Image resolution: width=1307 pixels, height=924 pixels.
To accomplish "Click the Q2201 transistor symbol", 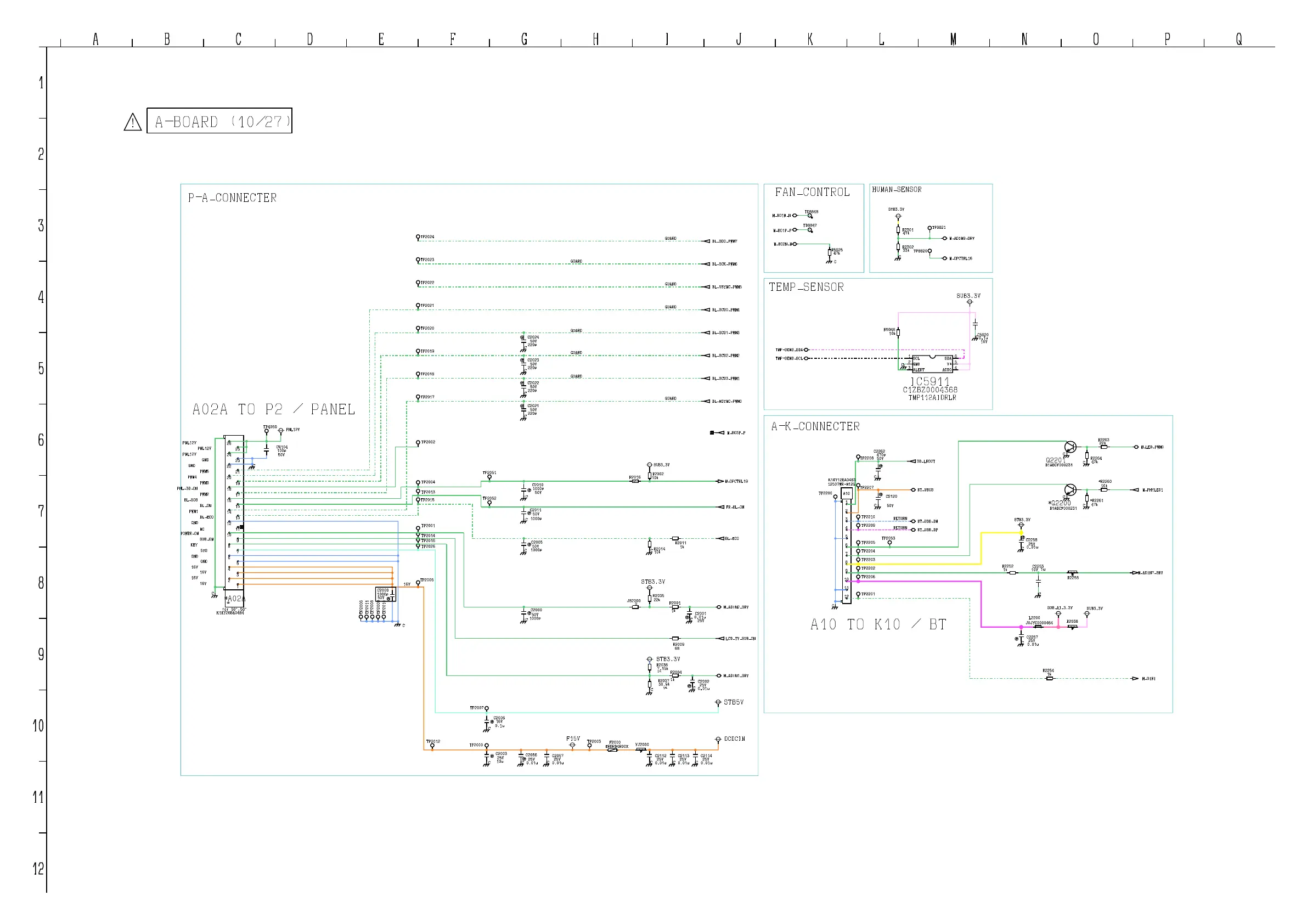I will [x=1070, y=447].
